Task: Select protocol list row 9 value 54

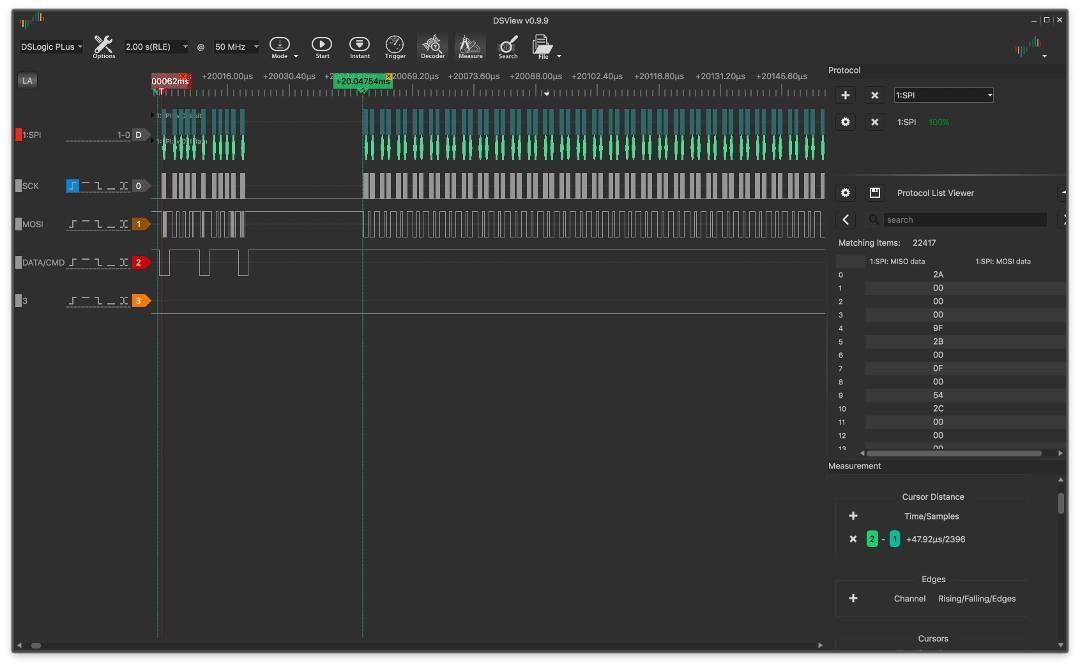Action: click(964, 395)
